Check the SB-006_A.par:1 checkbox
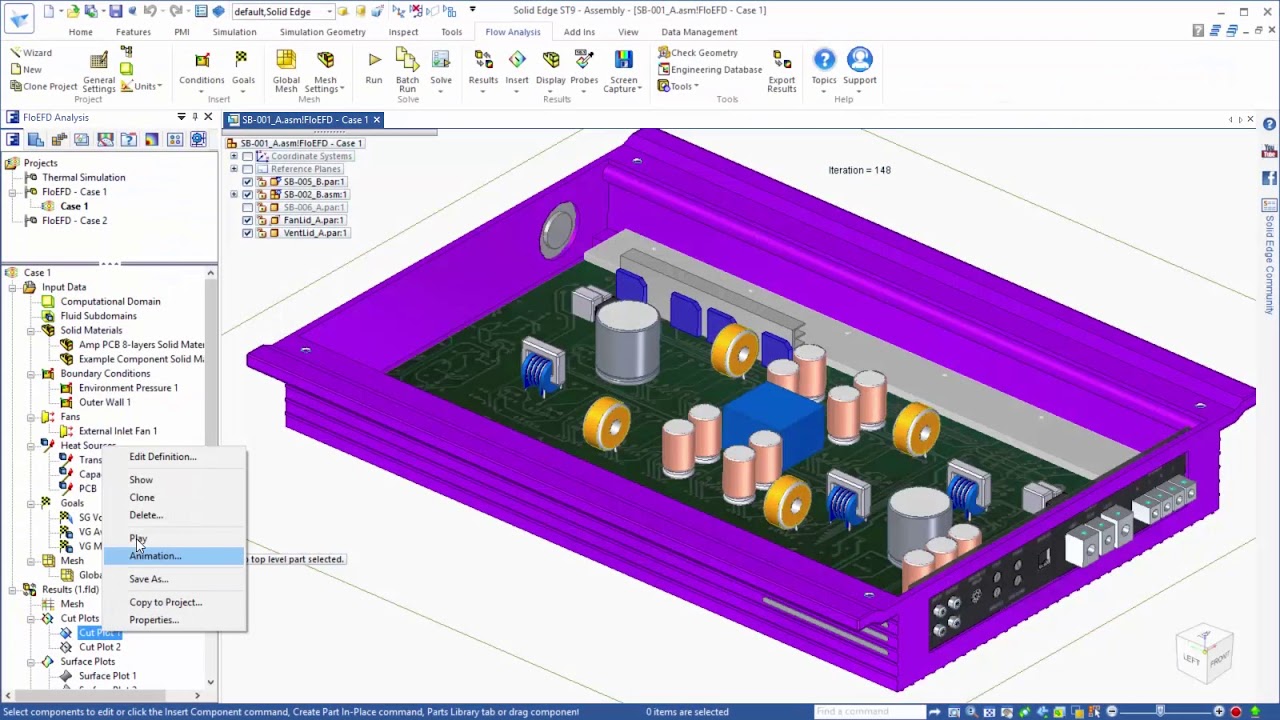The height and width of the screenshot is (720, 1280). pyautogui.click(x=248, y=208)
